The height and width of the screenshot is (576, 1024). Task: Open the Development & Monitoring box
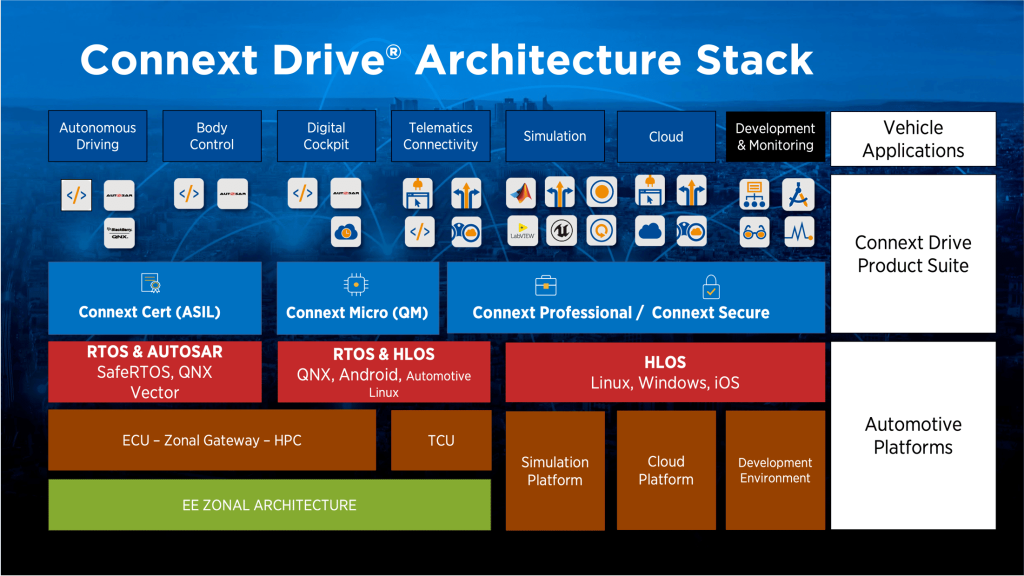[775, 136]
